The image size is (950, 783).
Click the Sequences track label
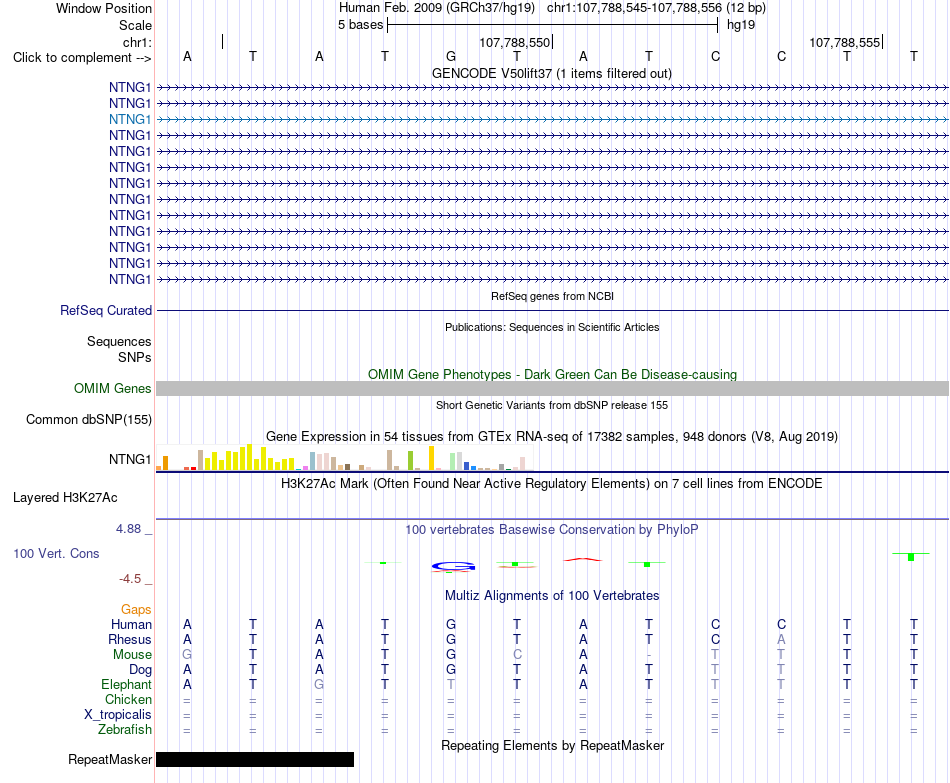(x=119, y=342)
